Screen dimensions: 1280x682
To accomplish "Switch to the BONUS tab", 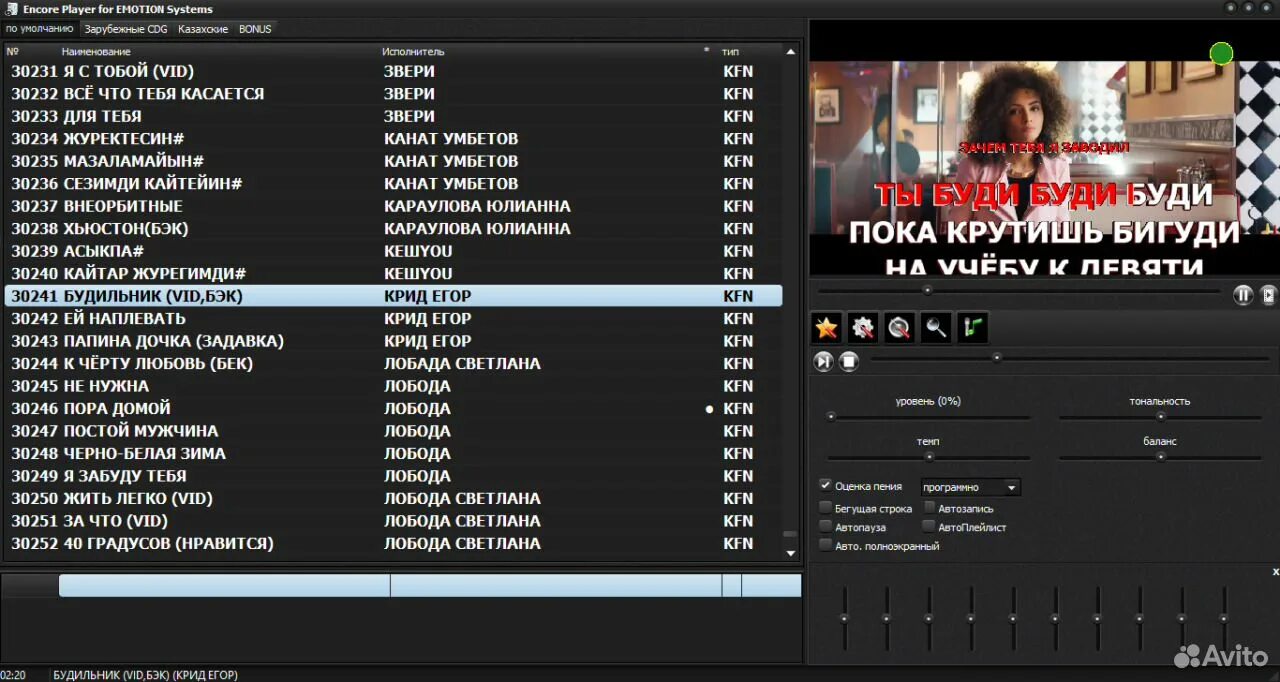I will [x=255, y=29].
